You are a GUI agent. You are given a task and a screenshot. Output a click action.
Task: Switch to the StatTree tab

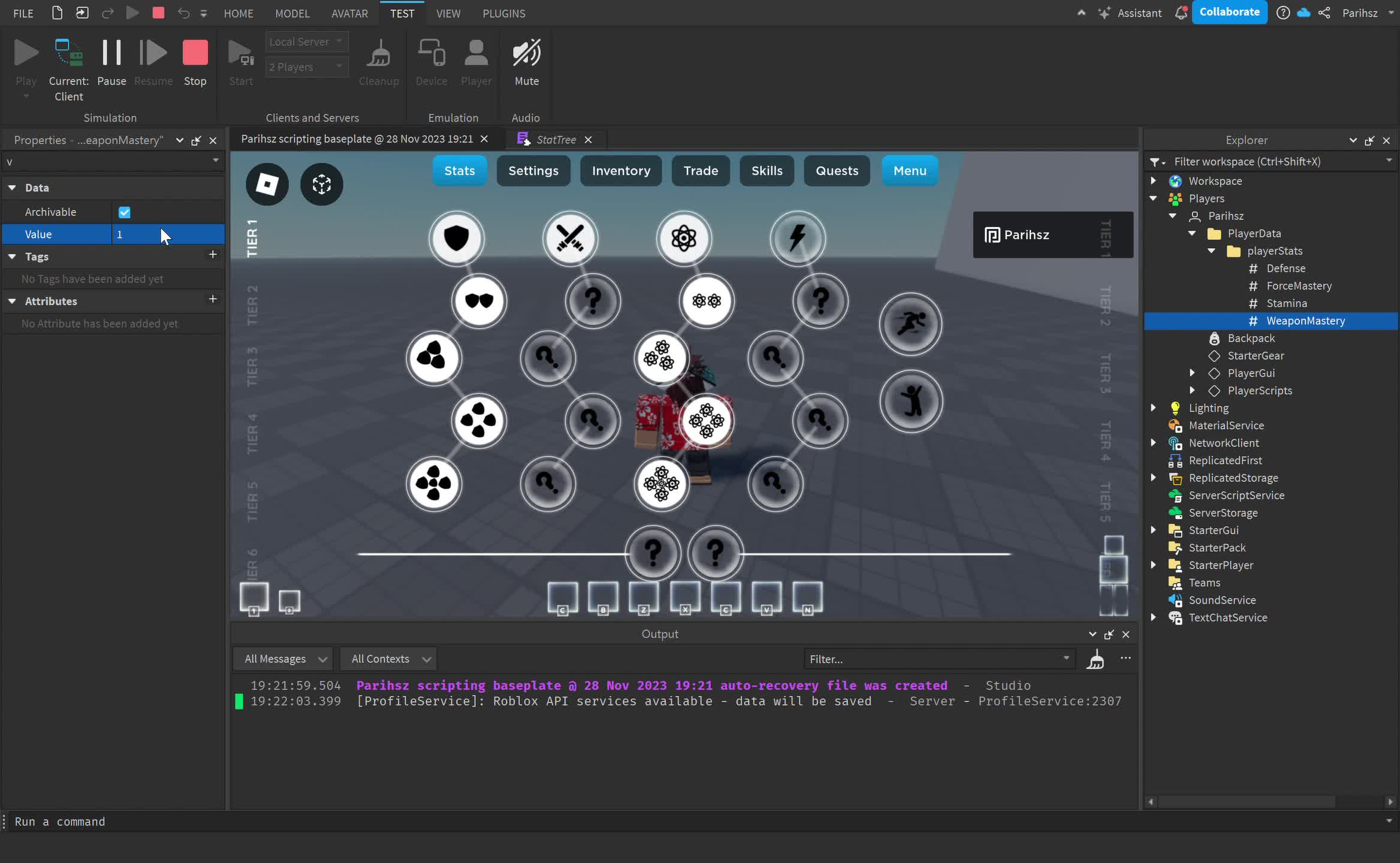tap(556, 139)
